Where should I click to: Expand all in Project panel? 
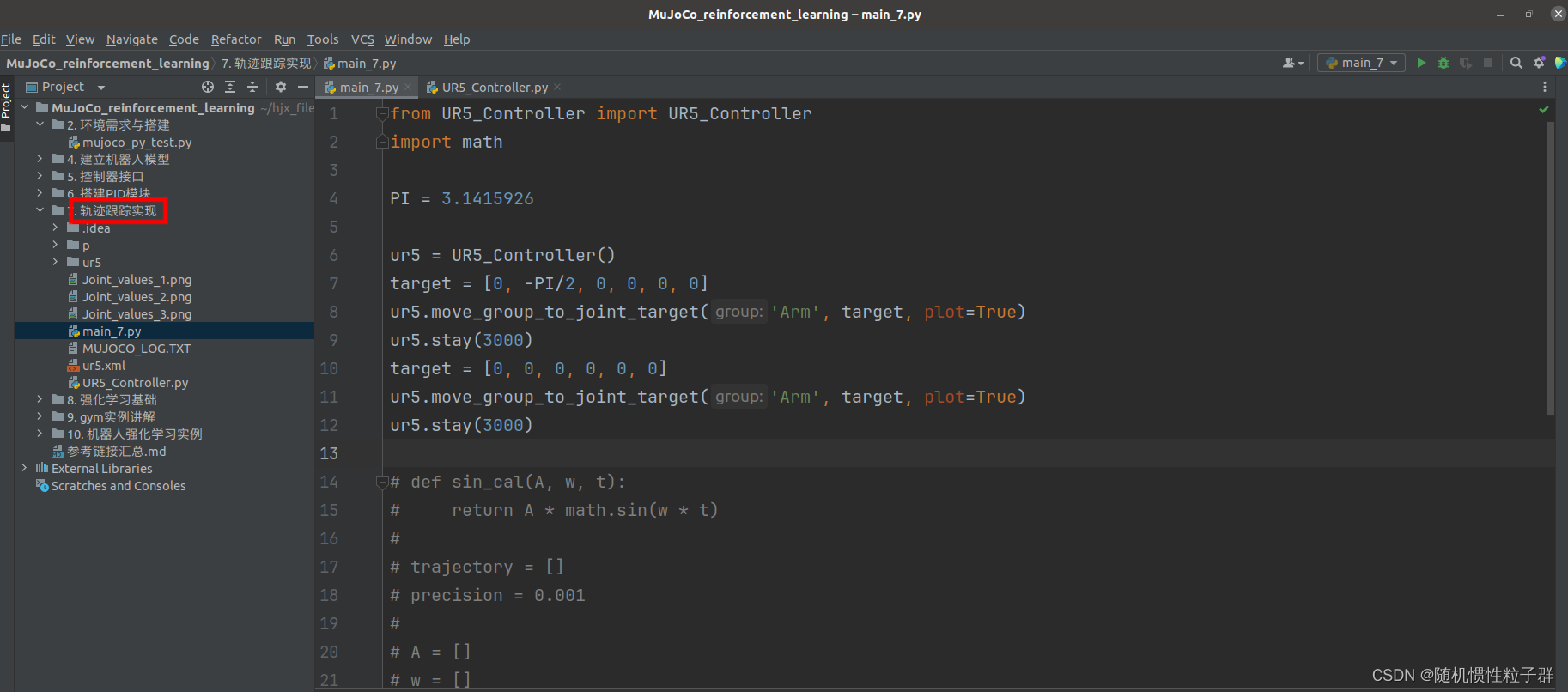click(230, 87)
